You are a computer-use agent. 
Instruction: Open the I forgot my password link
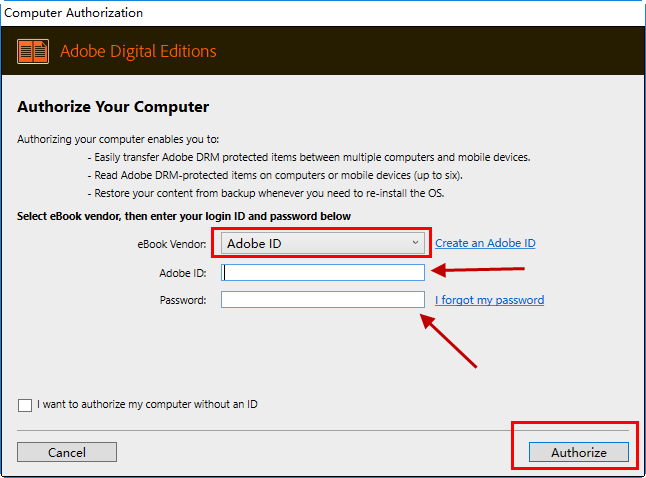tap(489, 300)
